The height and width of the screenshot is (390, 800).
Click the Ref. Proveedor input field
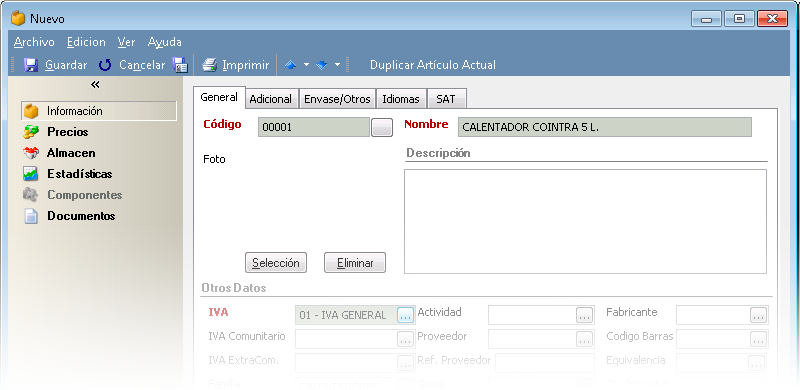pos(545,362)
